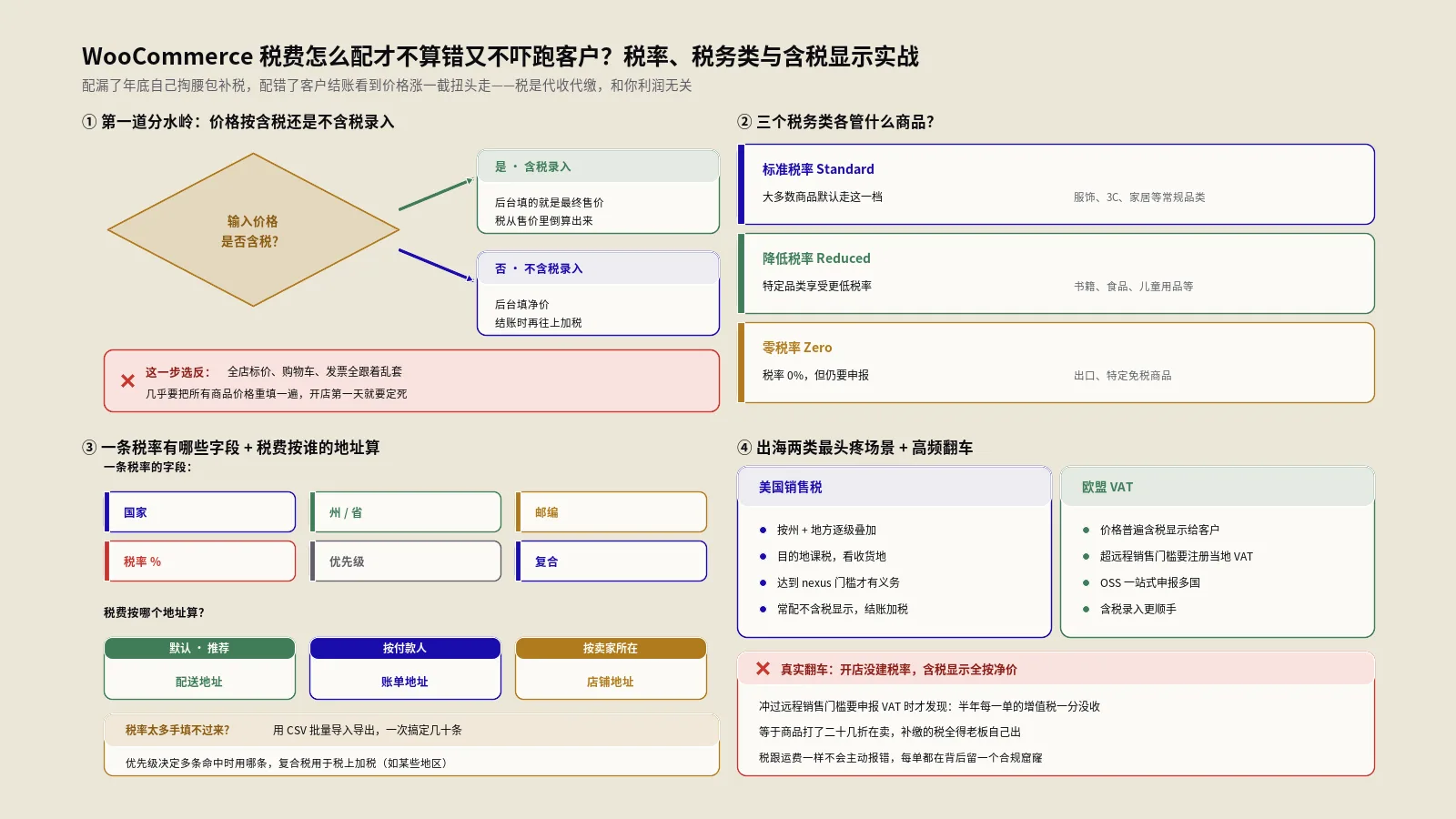Click the 输入价格是否含税 diamond
1456x819 pixels.
click(x=253, y=229)
